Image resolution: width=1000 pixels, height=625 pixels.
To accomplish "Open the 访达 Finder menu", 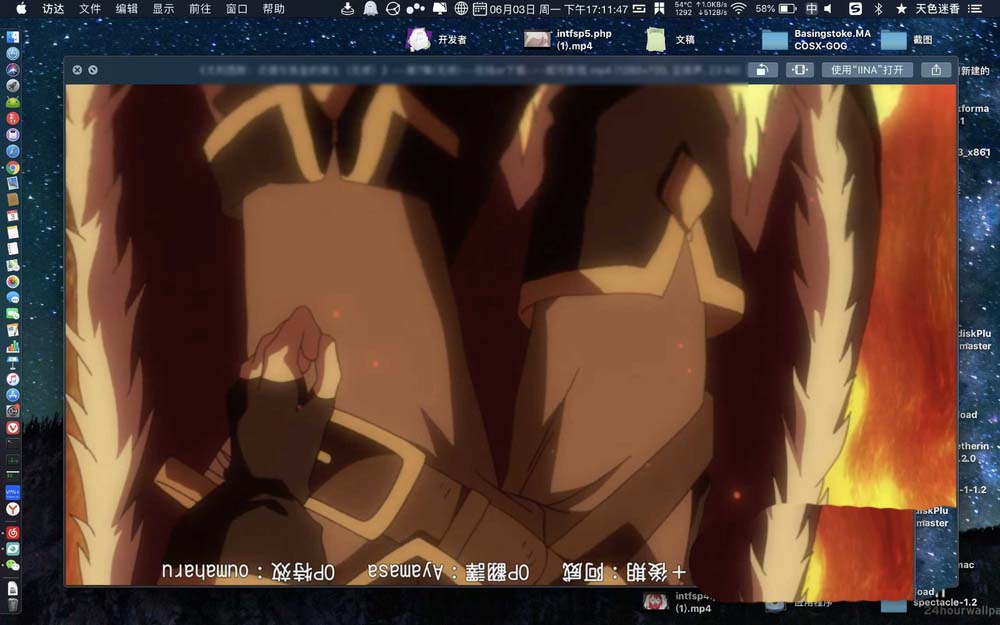I will (x=53, y=8).
